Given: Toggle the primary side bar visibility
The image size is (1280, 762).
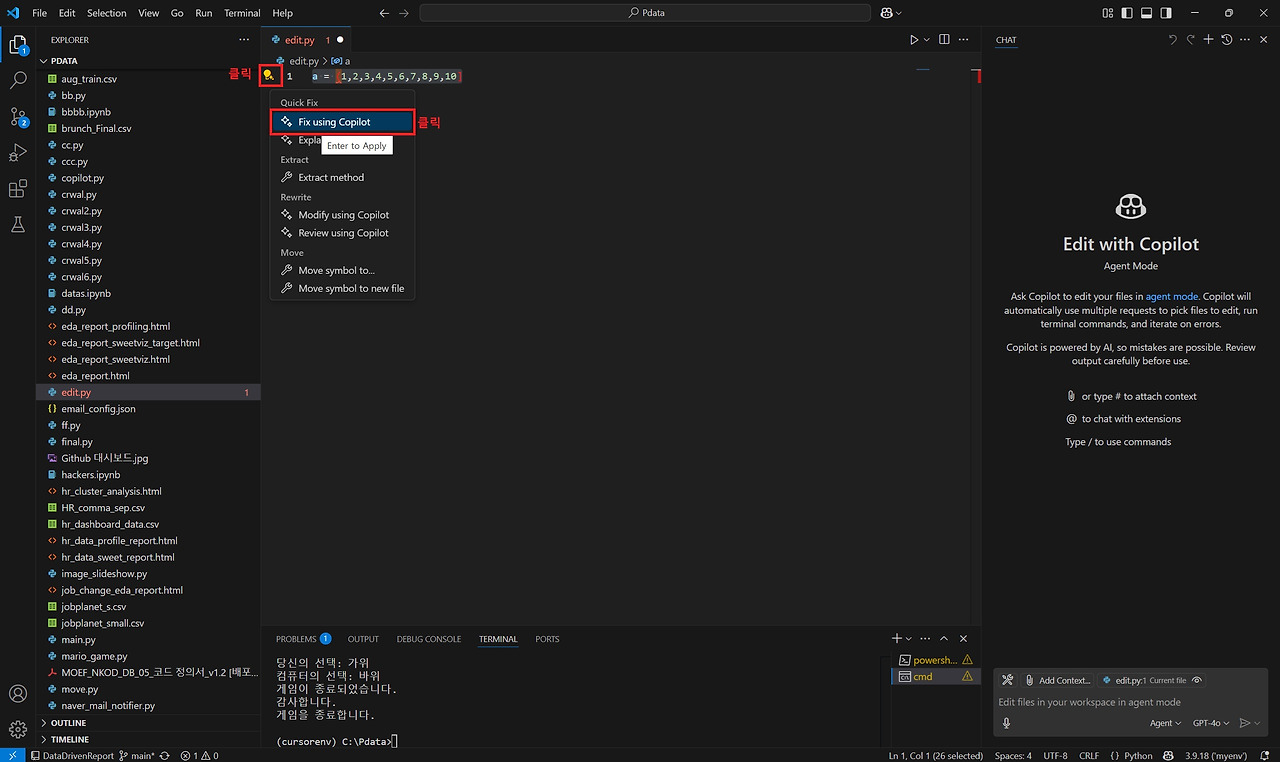Looking at the screenshot, I should click(1127, 13).
